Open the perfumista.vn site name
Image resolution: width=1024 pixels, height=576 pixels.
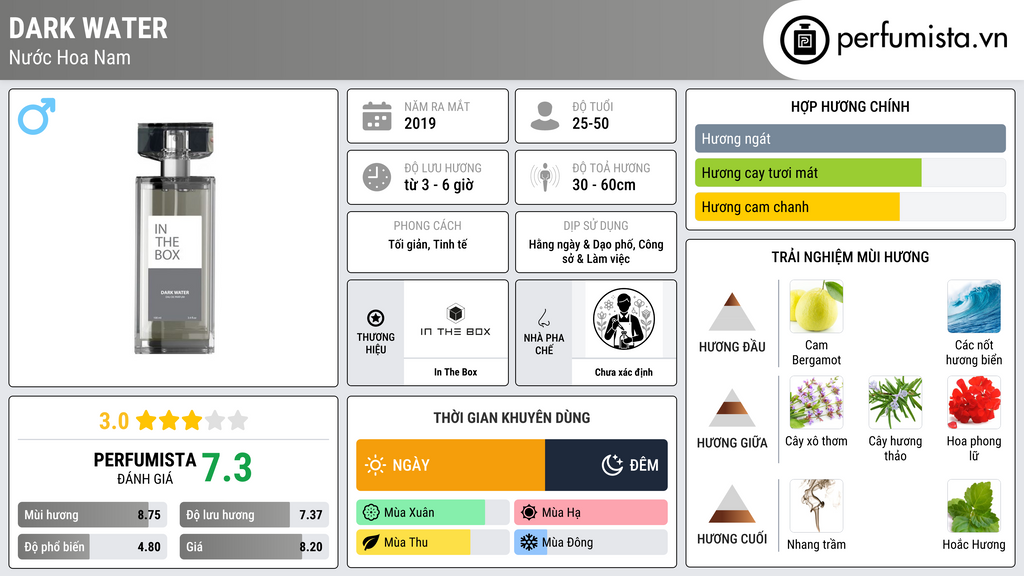tap(922, 39)
